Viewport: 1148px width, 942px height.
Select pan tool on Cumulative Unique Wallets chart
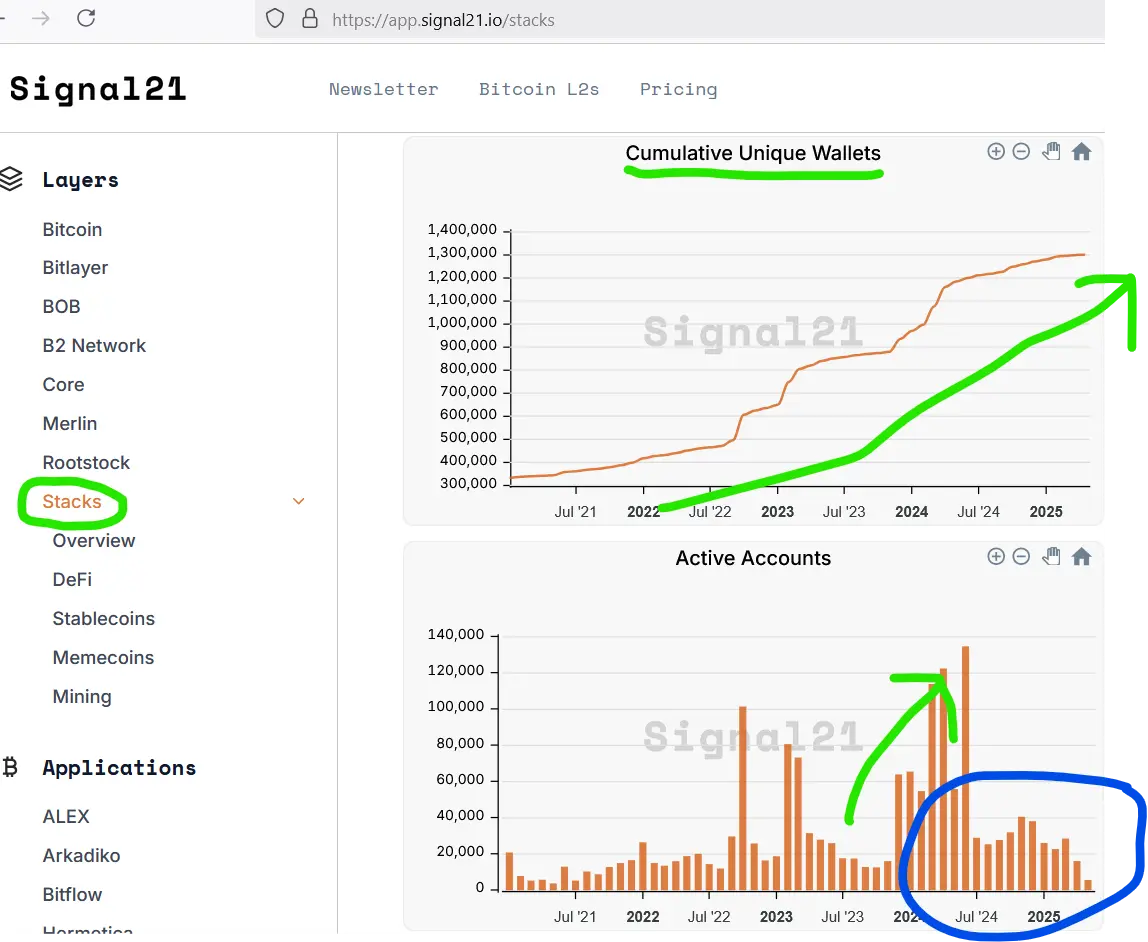pyautogui.click(x=1051, y=152)
